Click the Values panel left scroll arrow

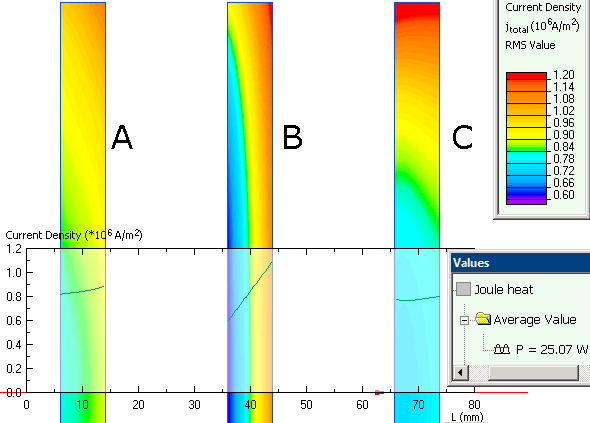tap(460, 373)
